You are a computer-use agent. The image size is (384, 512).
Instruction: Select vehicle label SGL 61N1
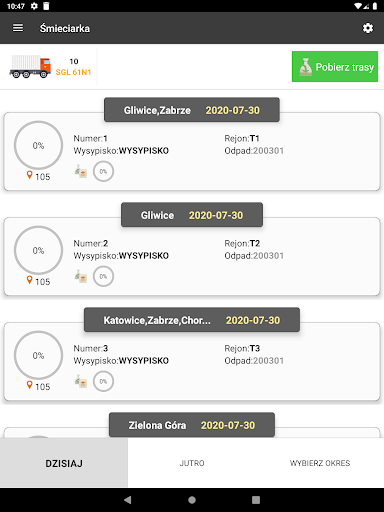click(73, 72)
